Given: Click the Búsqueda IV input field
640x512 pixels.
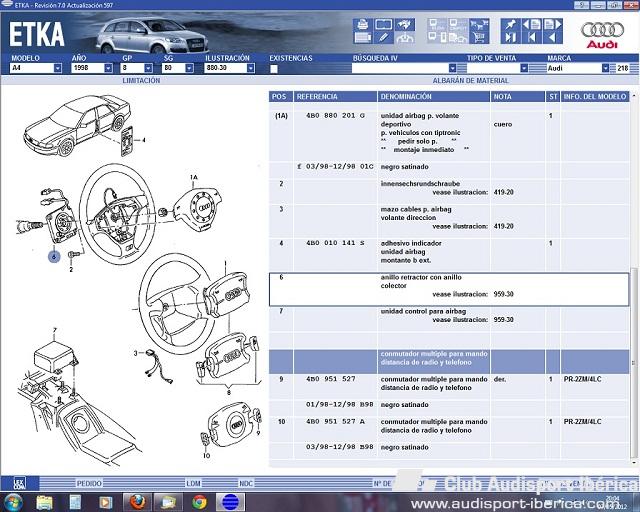Looking at the screenshot, I should tap(400, 68).
